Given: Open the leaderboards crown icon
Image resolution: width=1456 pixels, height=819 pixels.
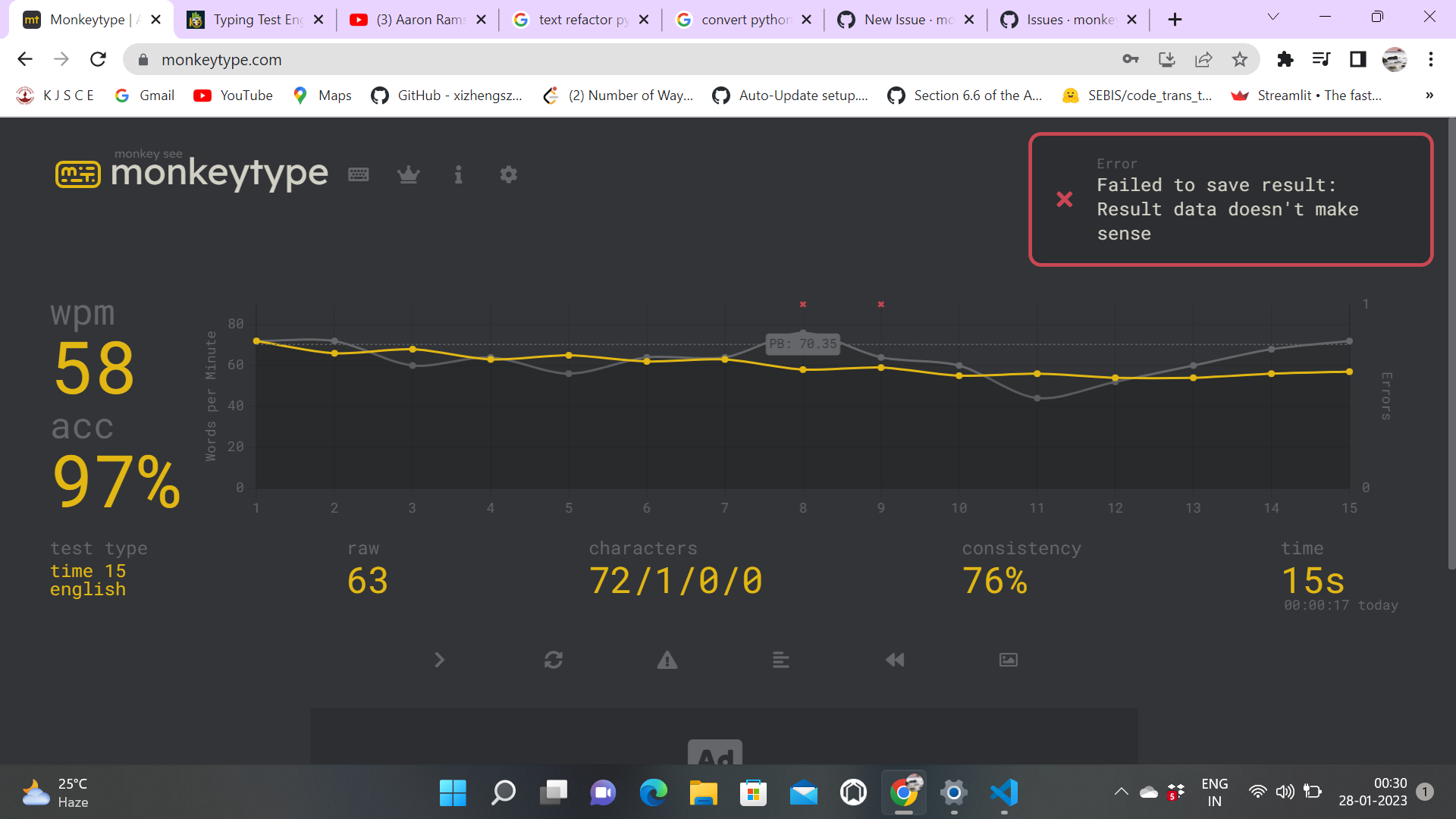Looking at the screenshot, I should click(409, 174).
